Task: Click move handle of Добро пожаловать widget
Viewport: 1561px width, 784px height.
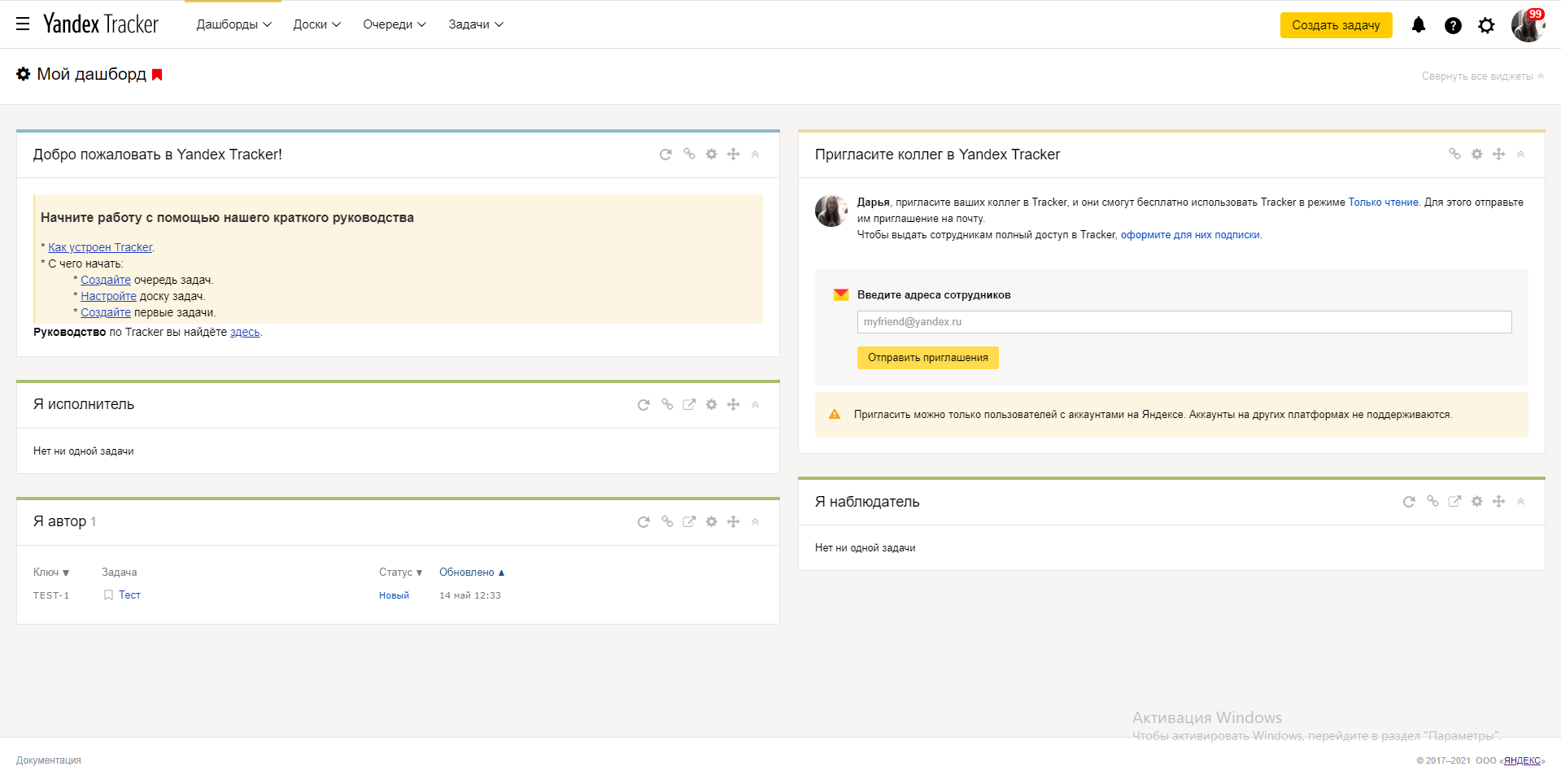Action: pos(734,154)
